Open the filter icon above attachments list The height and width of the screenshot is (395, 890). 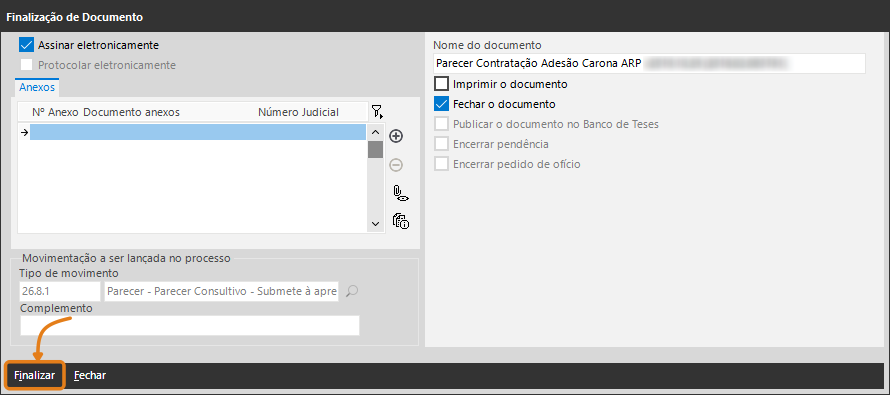(x=377, y=112)
